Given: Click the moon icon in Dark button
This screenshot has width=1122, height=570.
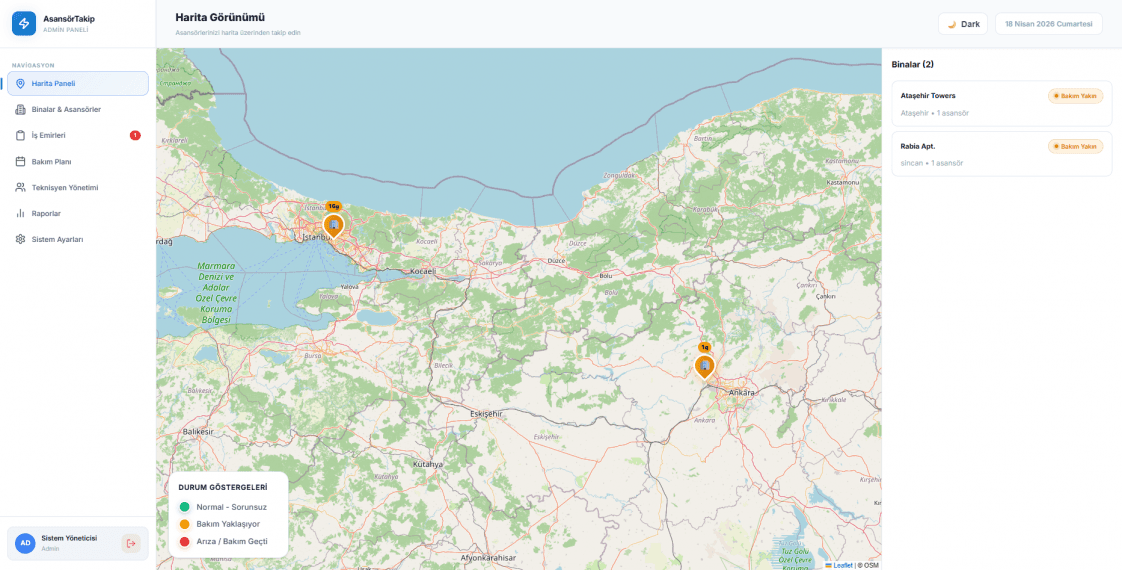Looking at the screenshot, I should (x=952, y=24).
